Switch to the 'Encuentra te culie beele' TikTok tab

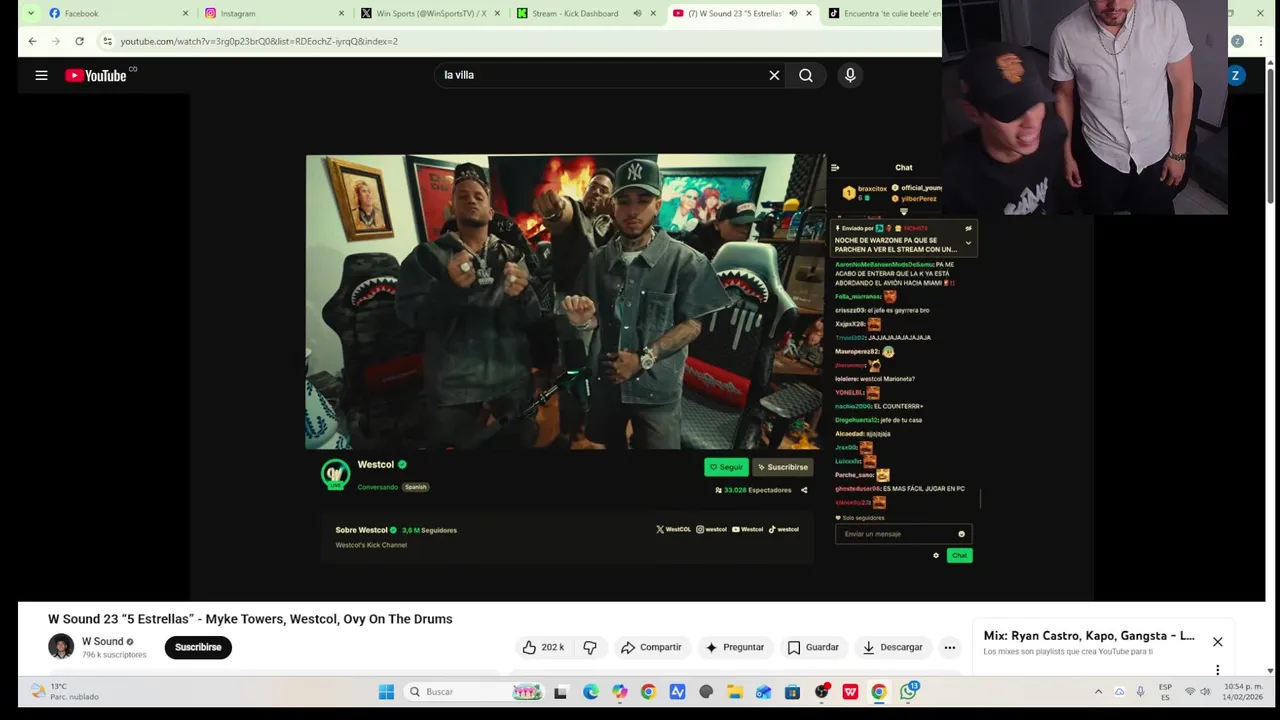pyautogui.click(x=885, y=13)
